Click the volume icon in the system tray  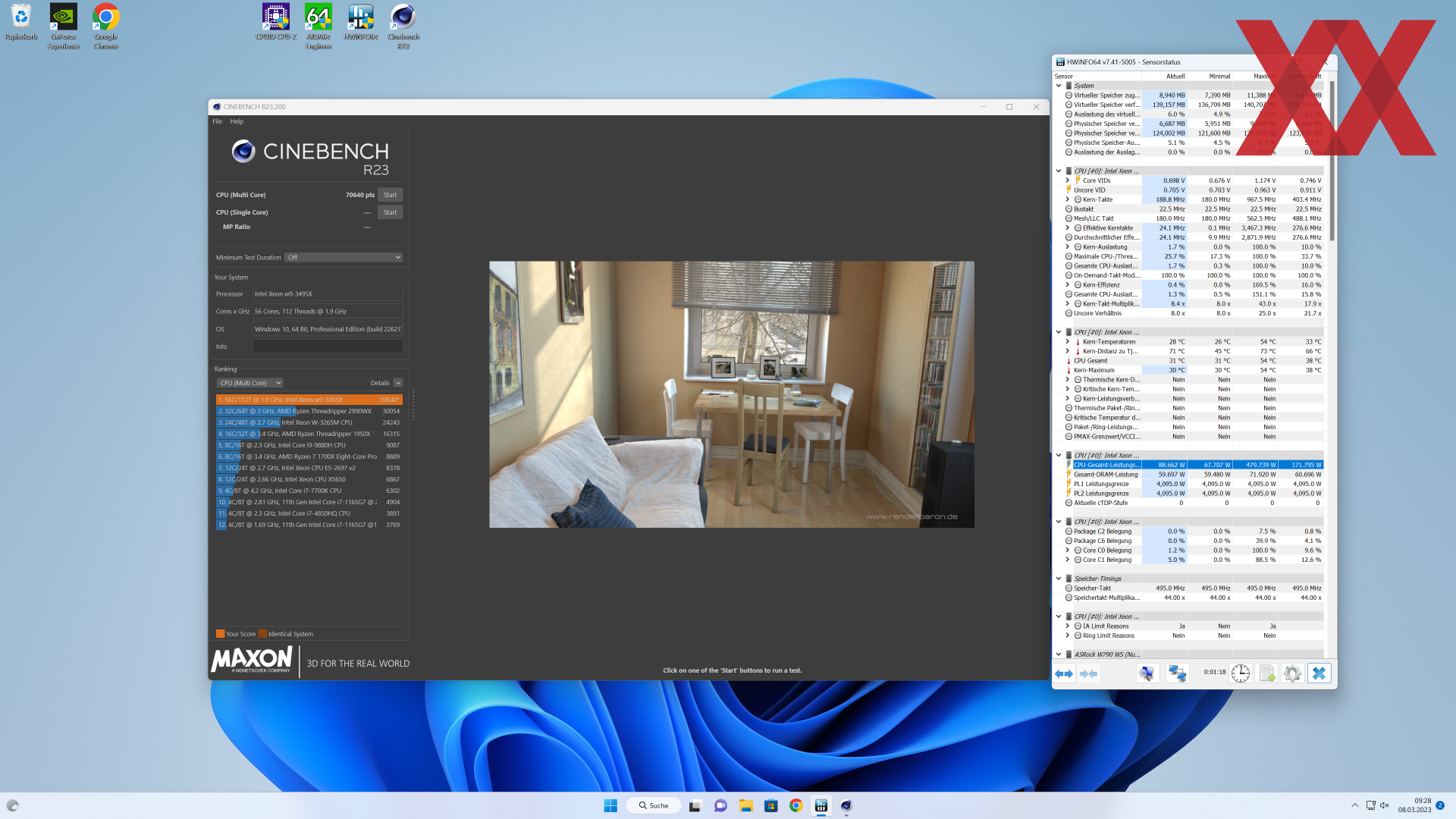(x=1385, y=805)
